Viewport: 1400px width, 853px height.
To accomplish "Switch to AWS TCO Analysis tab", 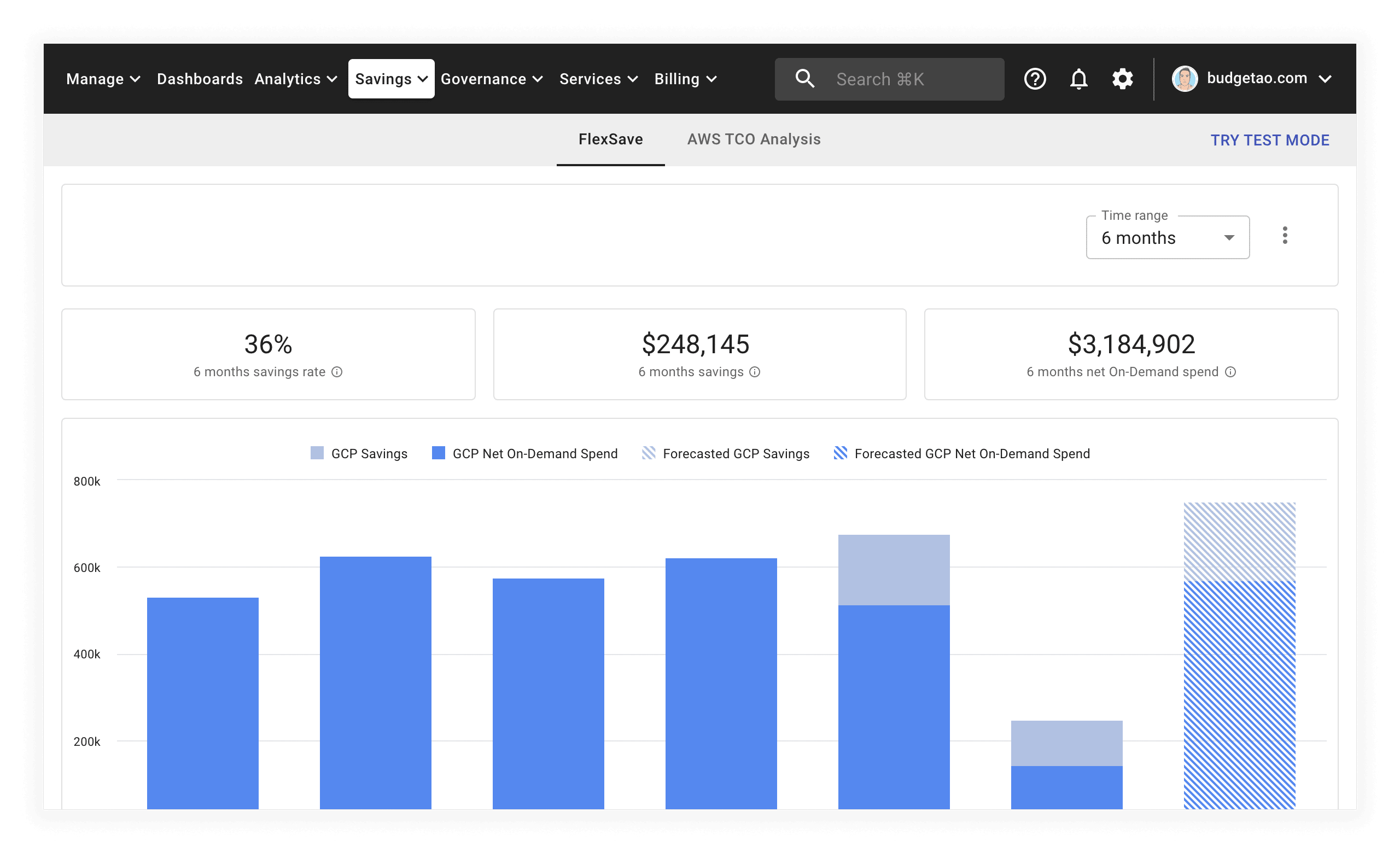I will pos(754,139).
